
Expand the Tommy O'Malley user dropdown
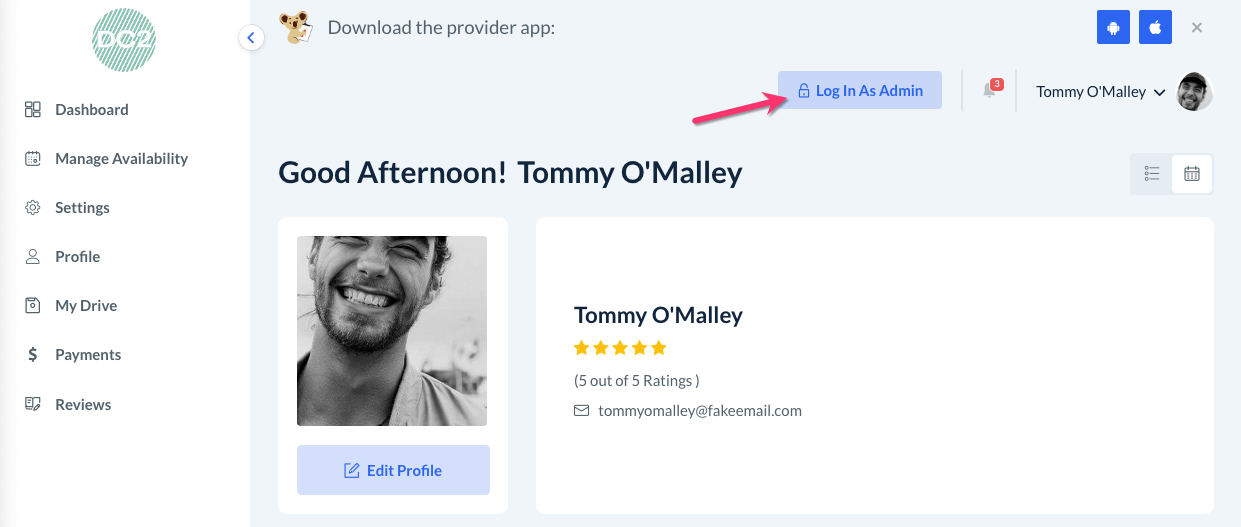1100,92
